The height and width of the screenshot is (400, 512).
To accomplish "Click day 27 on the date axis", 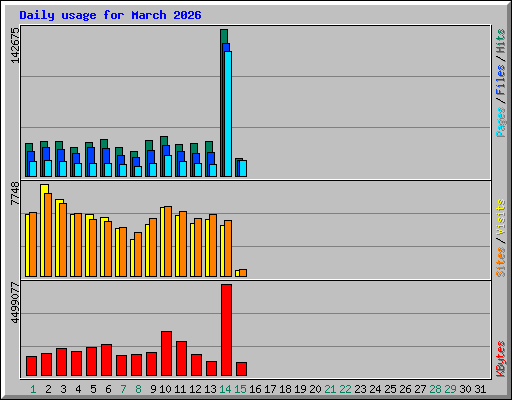I will [x=420, y=389].
